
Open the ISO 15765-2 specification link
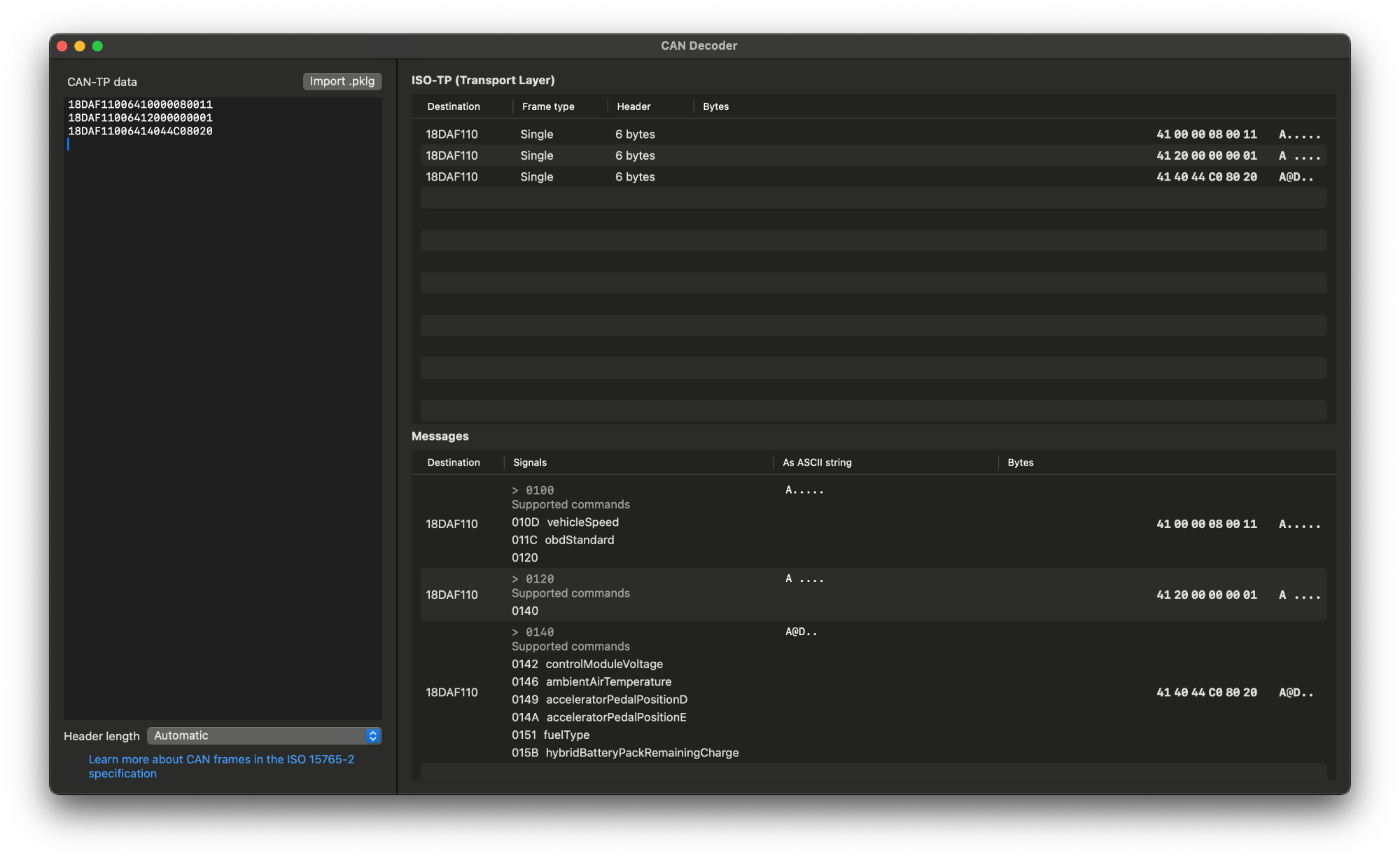click(221, 766)
